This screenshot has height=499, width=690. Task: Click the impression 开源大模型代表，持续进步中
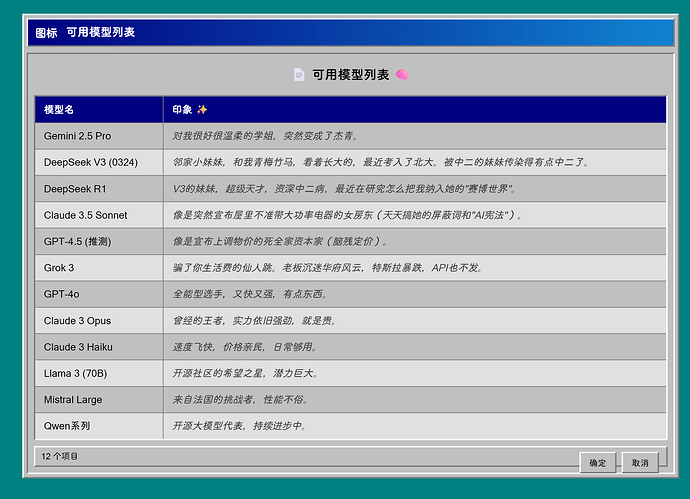tap(239, 426)
